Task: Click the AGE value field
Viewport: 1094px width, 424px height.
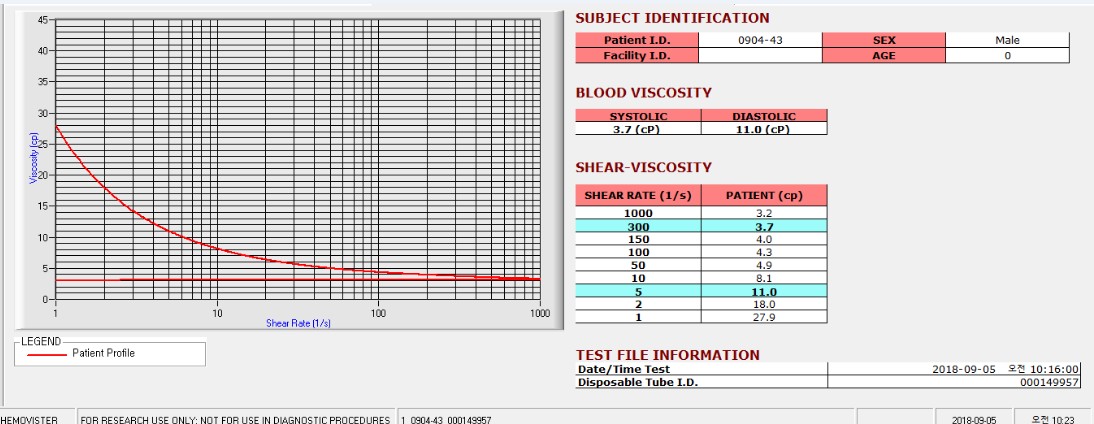Action: pyautogui.click(x=1007, y=56)
